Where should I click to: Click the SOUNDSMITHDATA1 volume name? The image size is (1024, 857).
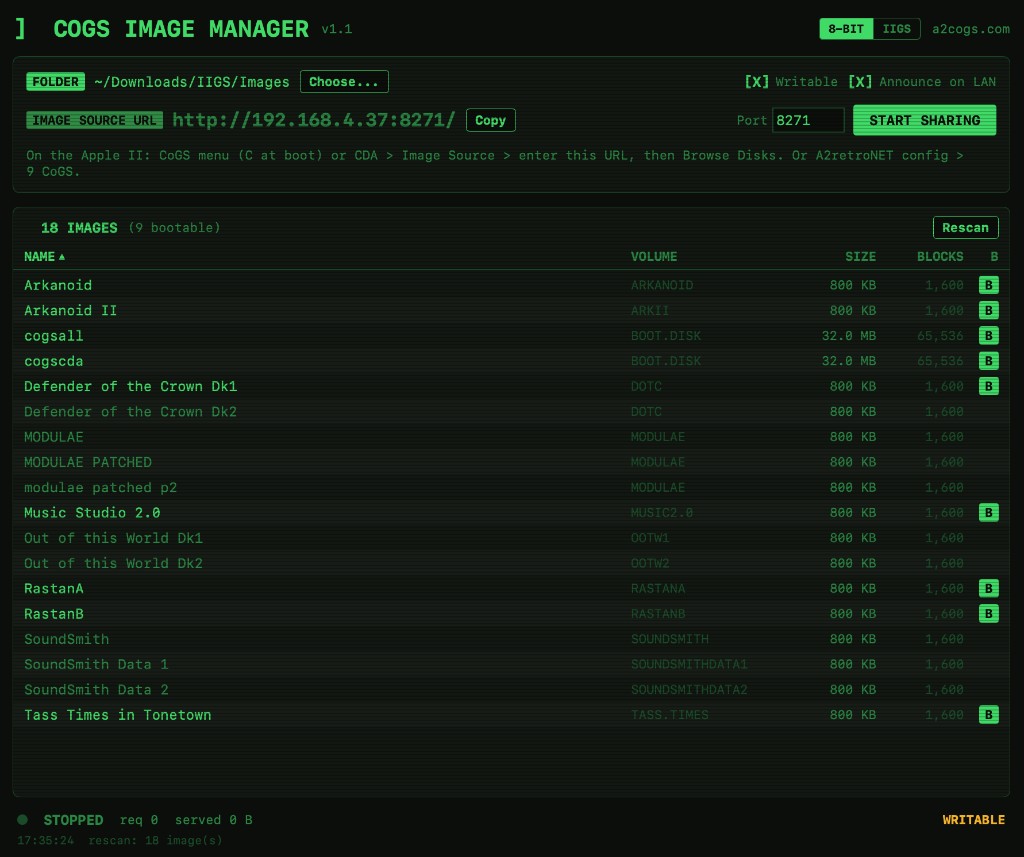tap(689, 664)
